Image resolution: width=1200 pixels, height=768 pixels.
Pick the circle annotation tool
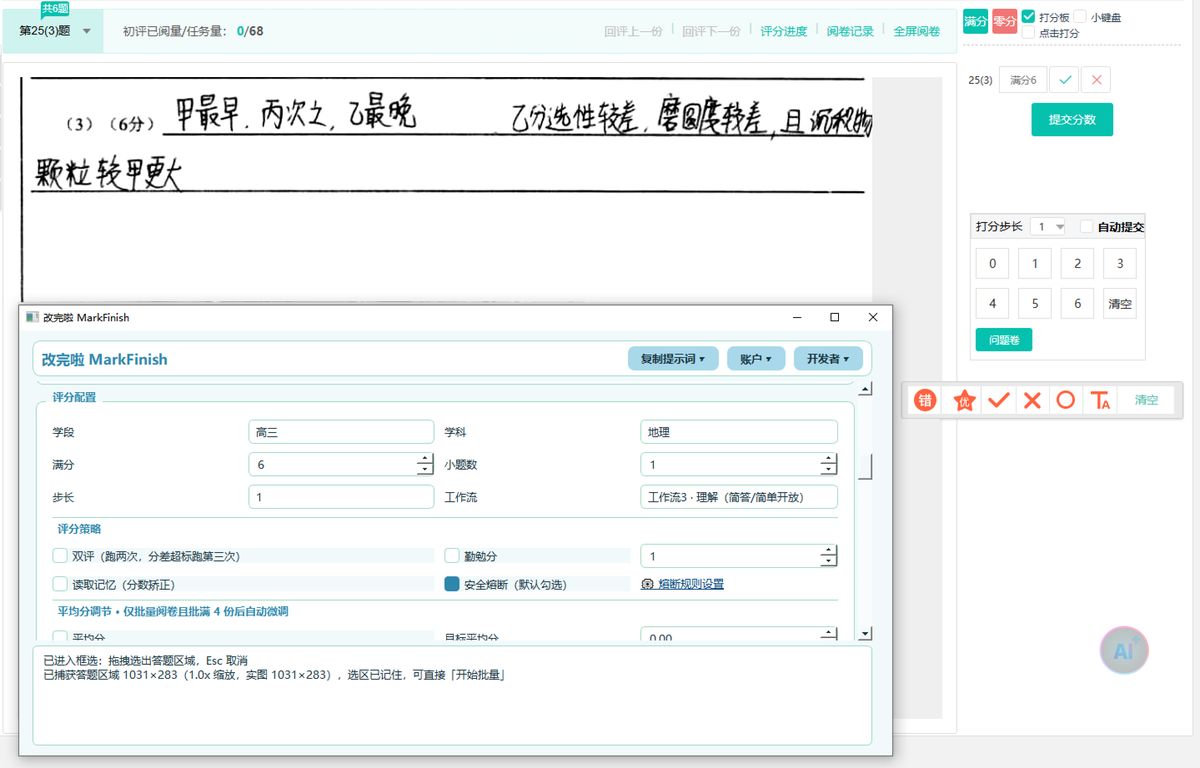1066,400
